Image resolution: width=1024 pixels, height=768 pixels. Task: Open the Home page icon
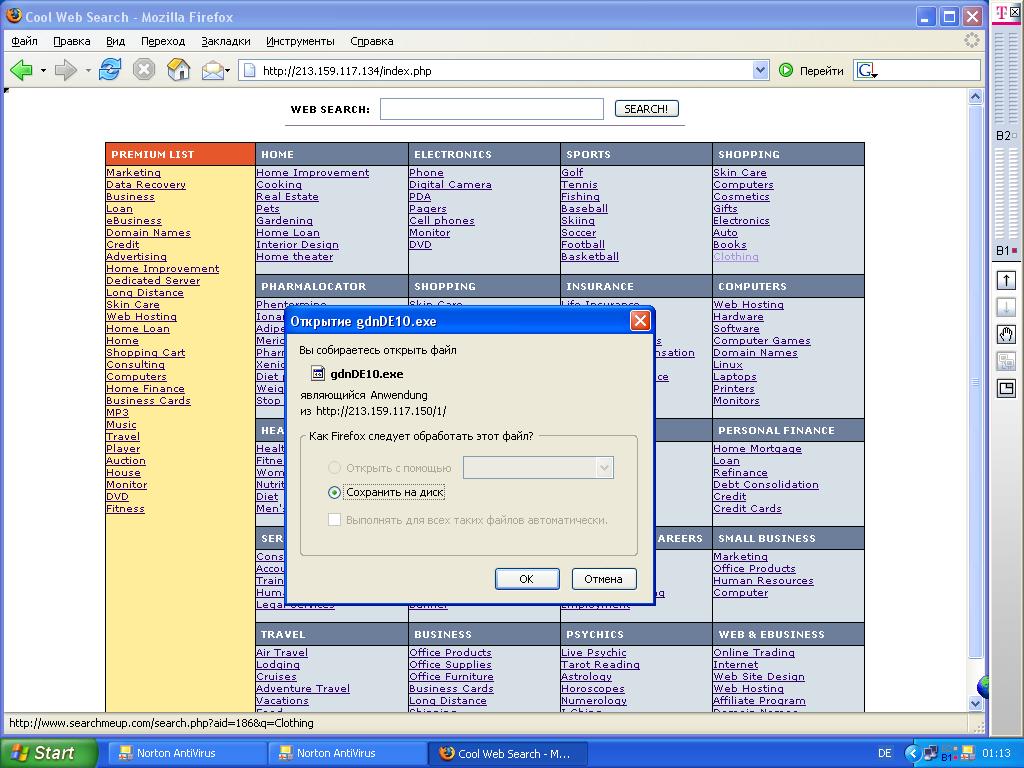pyautogui.click(x=178, y=69)
